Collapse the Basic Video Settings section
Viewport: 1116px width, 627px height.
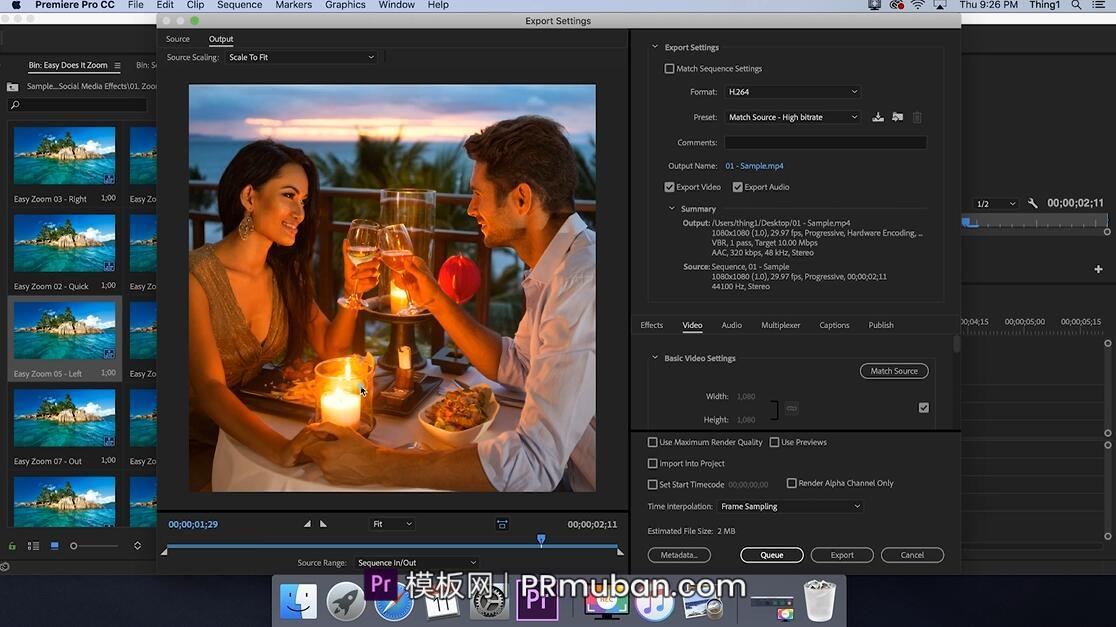tap(656, 358)
